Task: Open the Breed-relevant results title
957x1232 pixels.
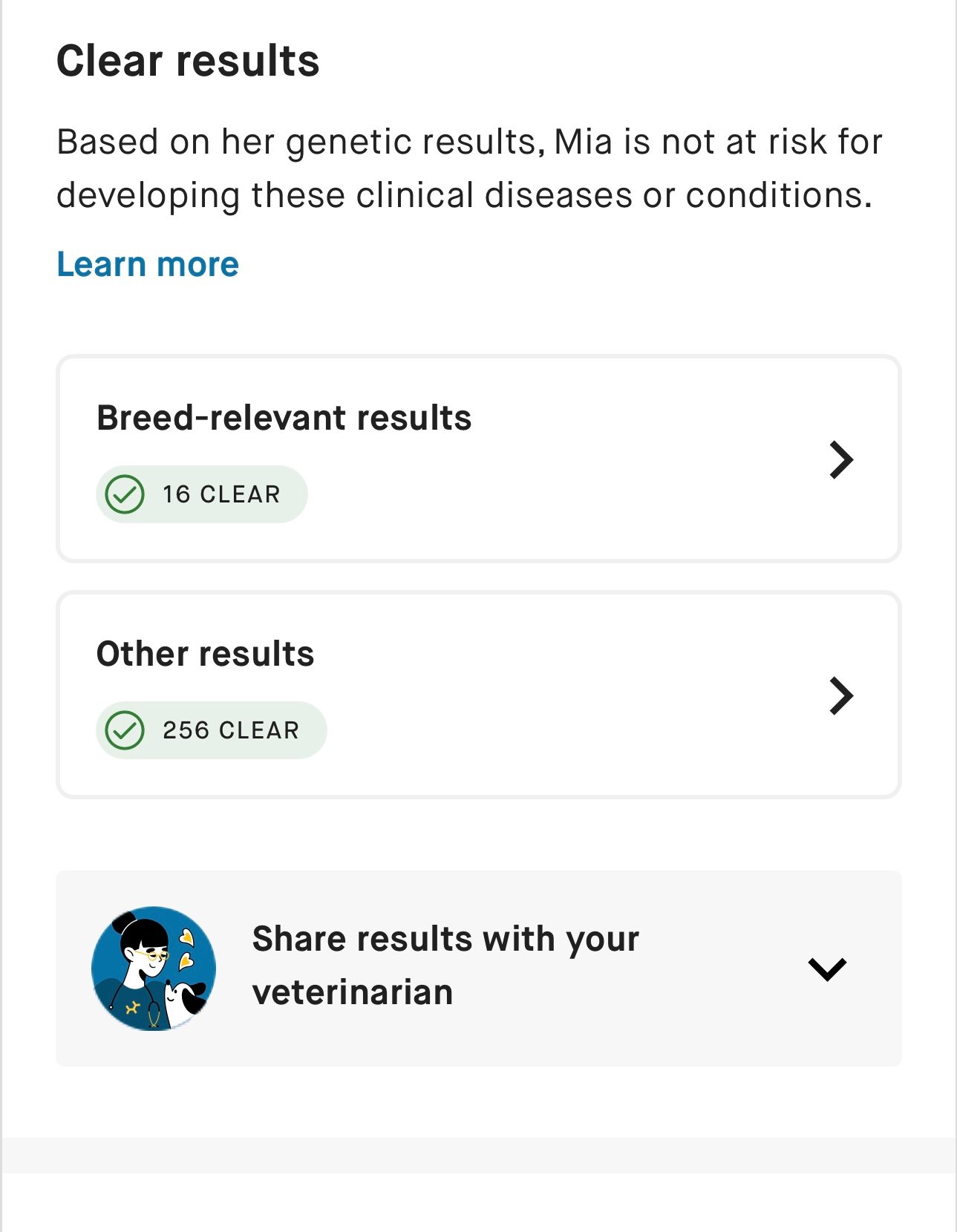Action: [284, 418]
